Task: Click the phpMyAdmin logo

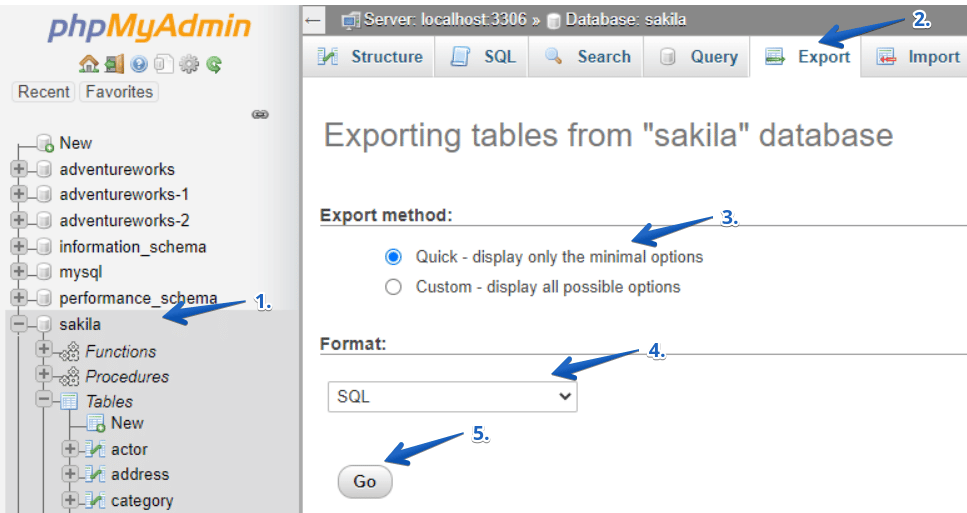Action: [149, 27]
